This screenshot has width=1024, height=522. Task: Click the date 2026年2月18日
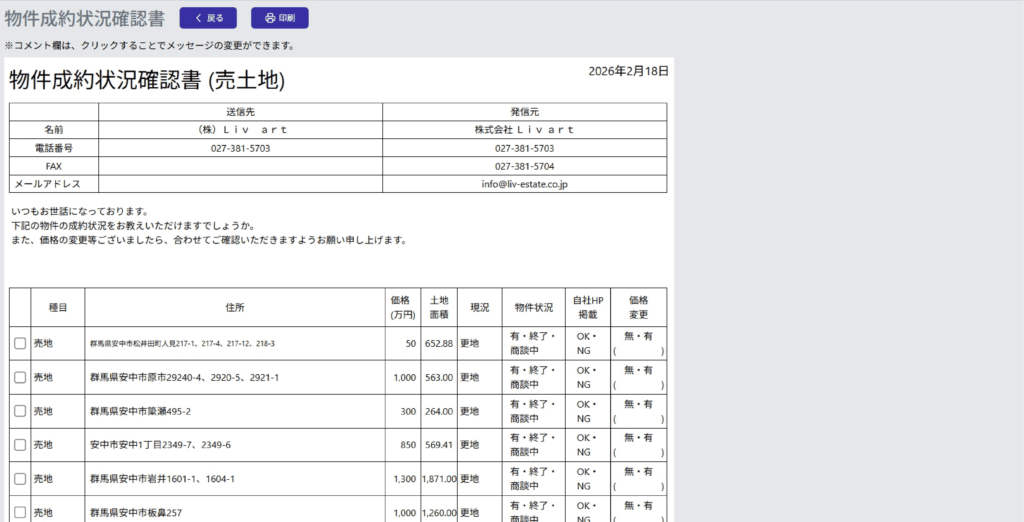628,71
